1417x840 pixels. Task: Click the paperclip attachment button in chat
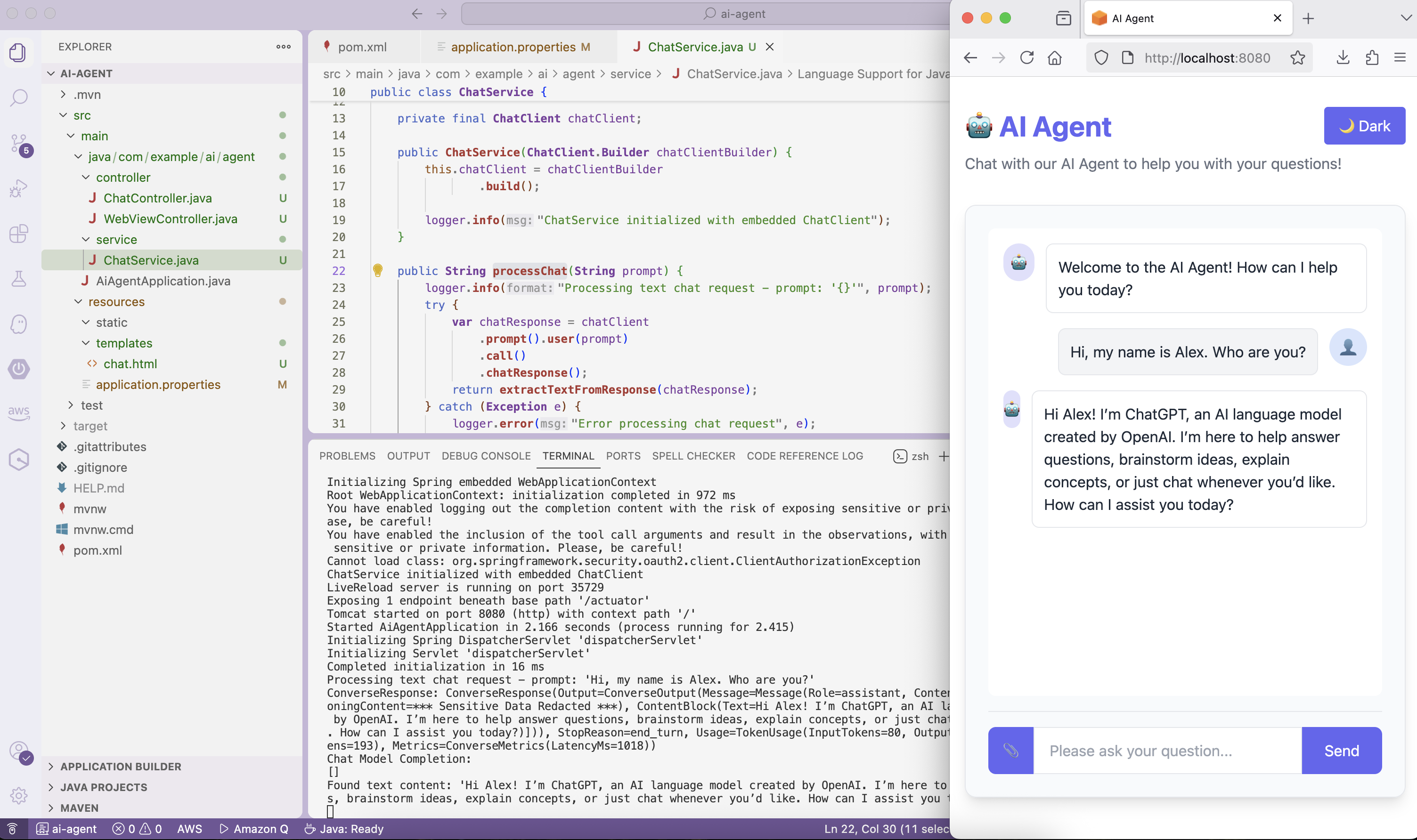[1010, 751]
